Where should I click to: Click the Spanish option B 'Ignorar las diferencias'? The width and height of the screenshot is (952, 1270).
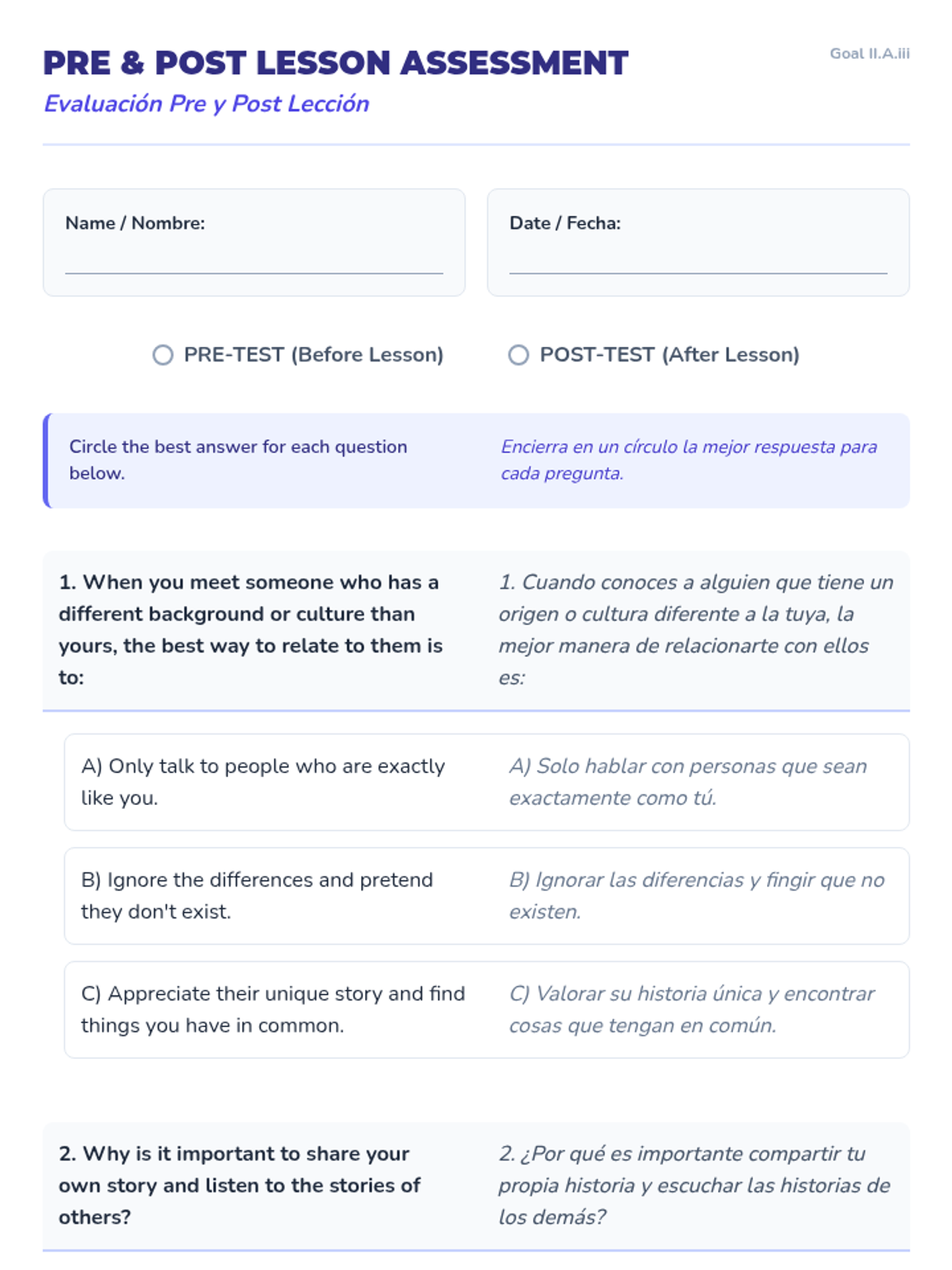[697, 895]
